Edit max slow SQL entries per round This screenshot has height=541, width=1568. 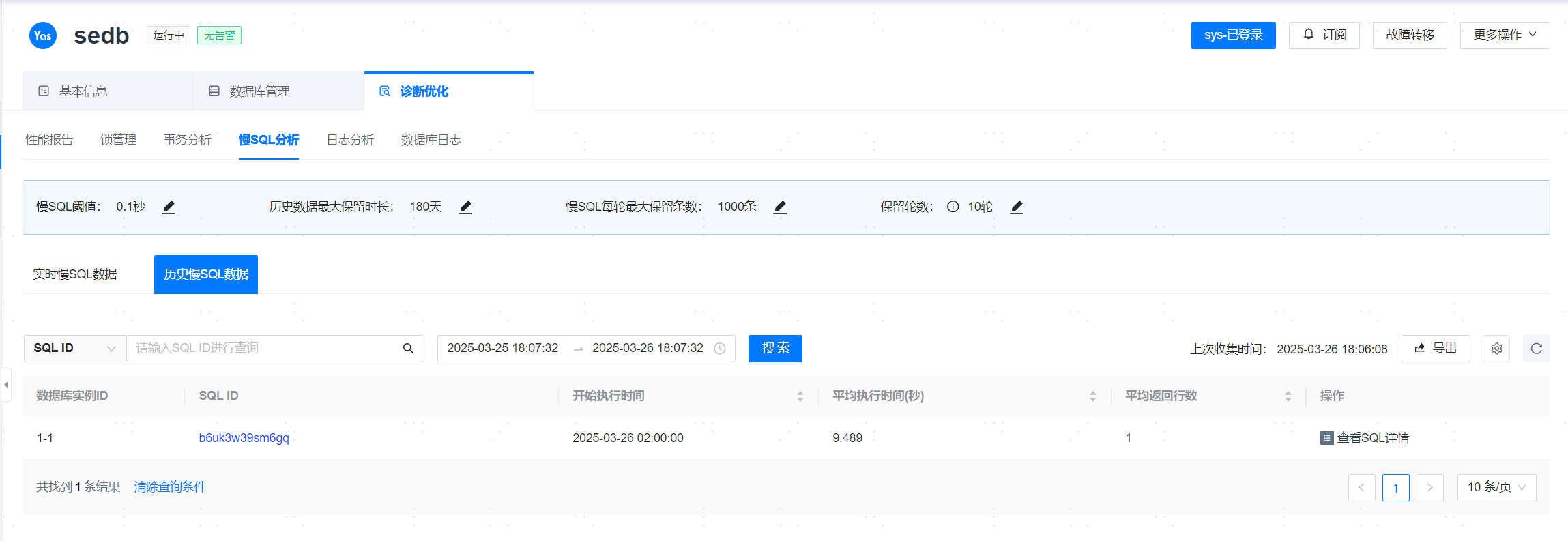(780, 207)
